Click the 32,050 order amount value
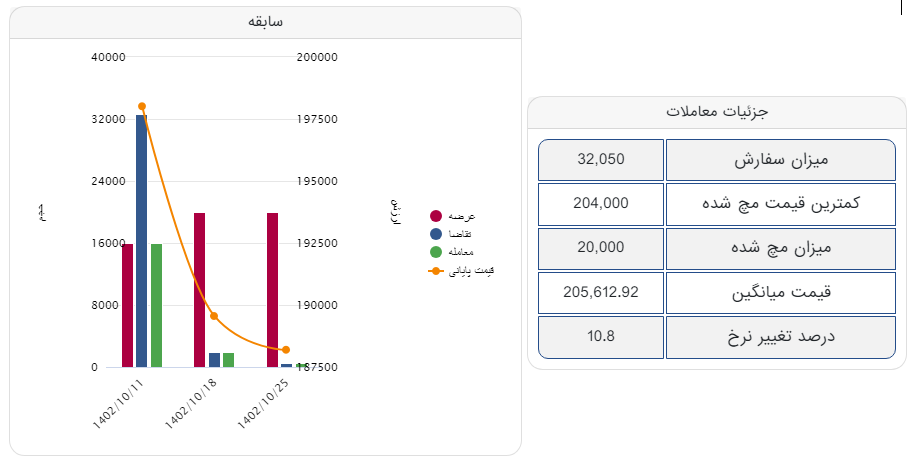Viewport: 913px width, 460px height. coord(601,160)
